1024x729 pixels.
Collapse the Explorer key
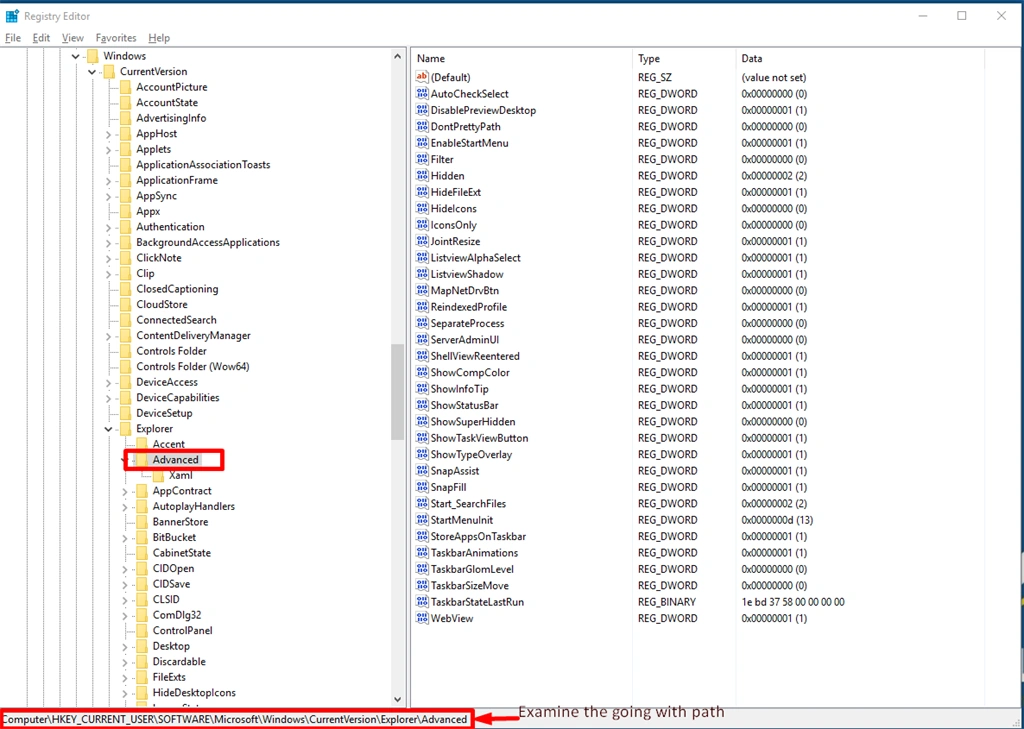(x=108, y=429)
